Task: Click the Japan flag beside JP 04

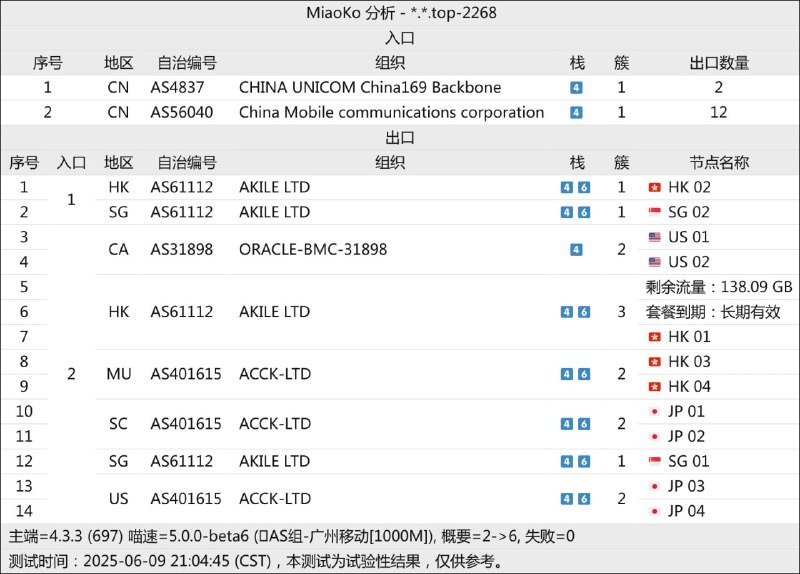Action: pyautogui.click(x=655, y=511)
